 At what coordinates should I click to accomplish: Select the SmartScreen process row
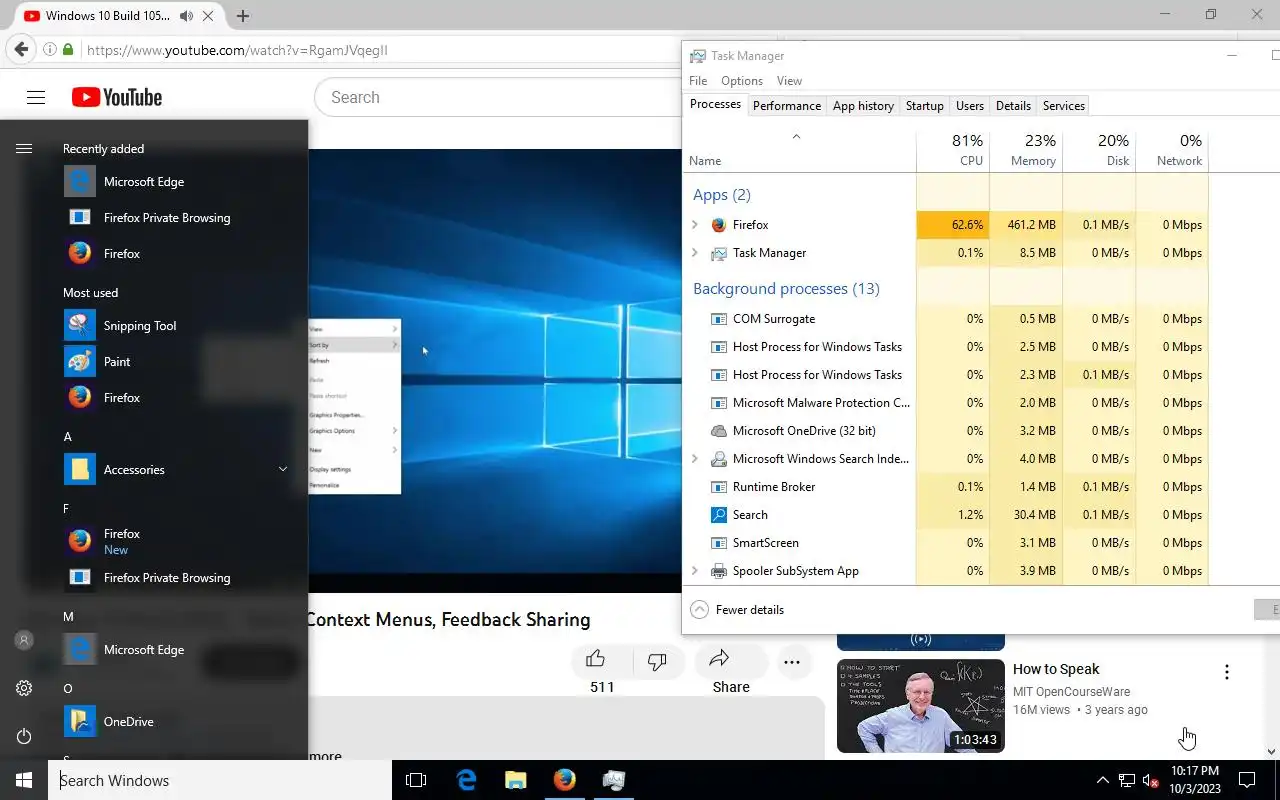pos(945,543)
